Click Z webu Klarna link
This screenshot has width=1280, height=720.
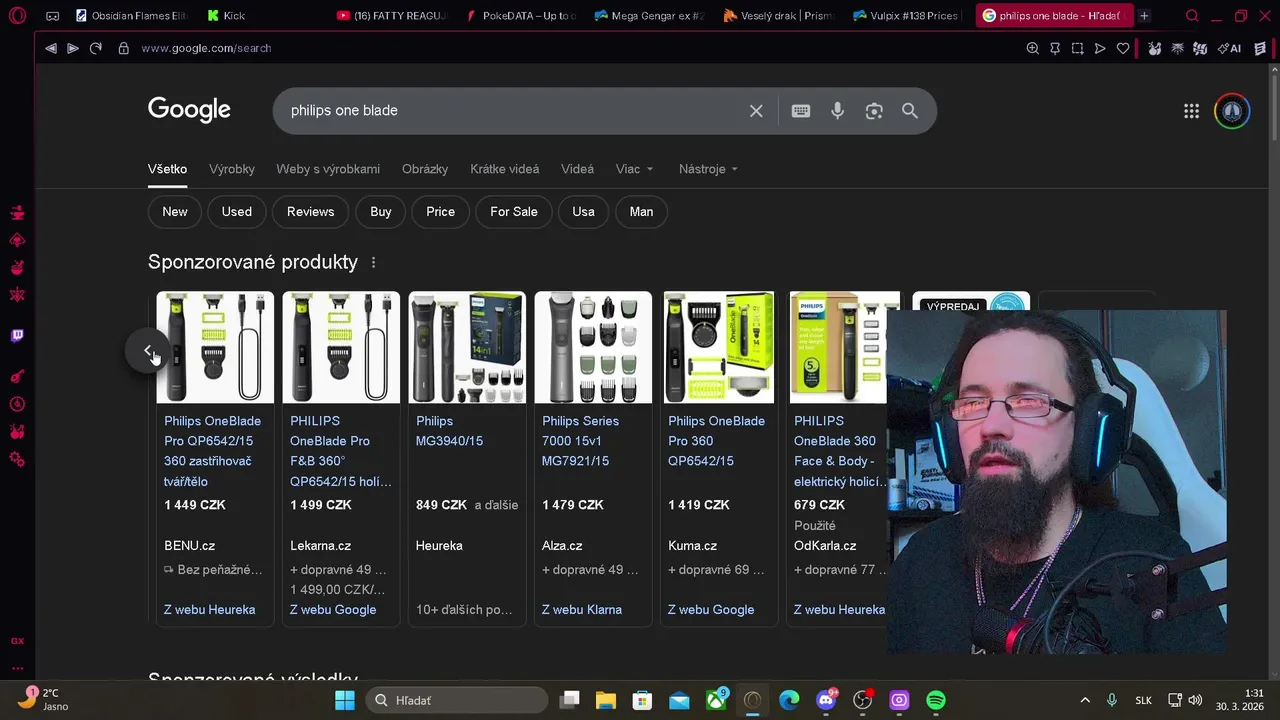582,610
